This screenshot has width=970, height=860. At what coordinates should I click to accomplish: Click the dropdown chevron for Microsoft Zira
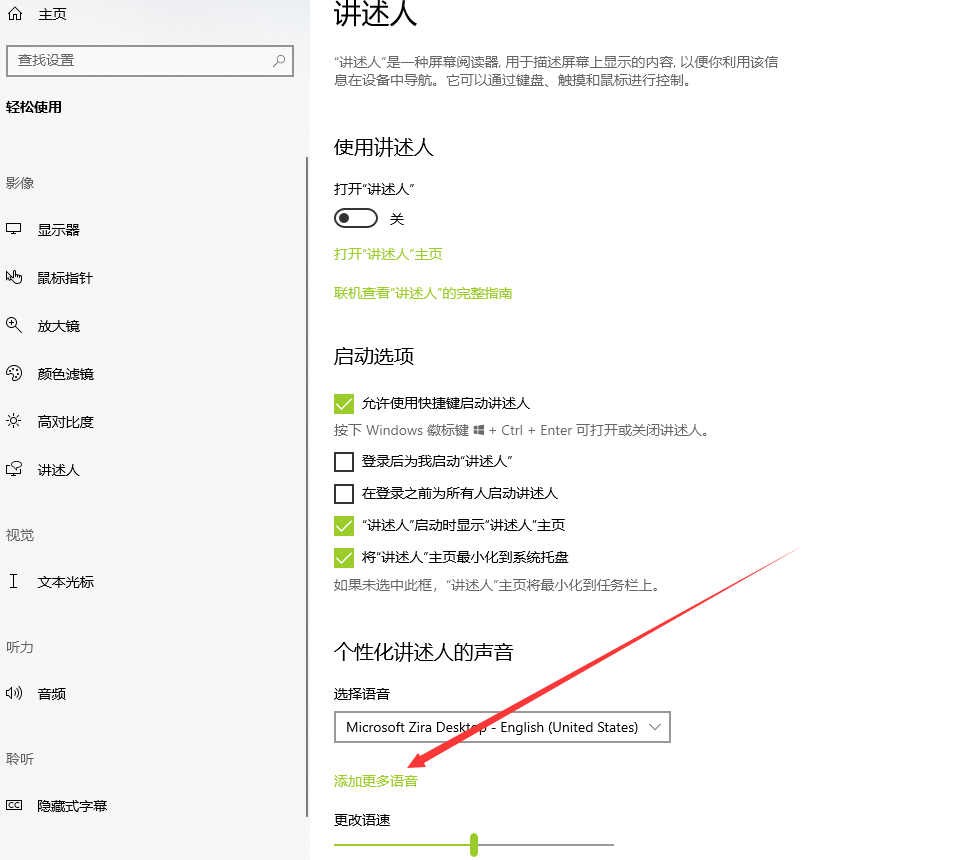tap(655, 727)
